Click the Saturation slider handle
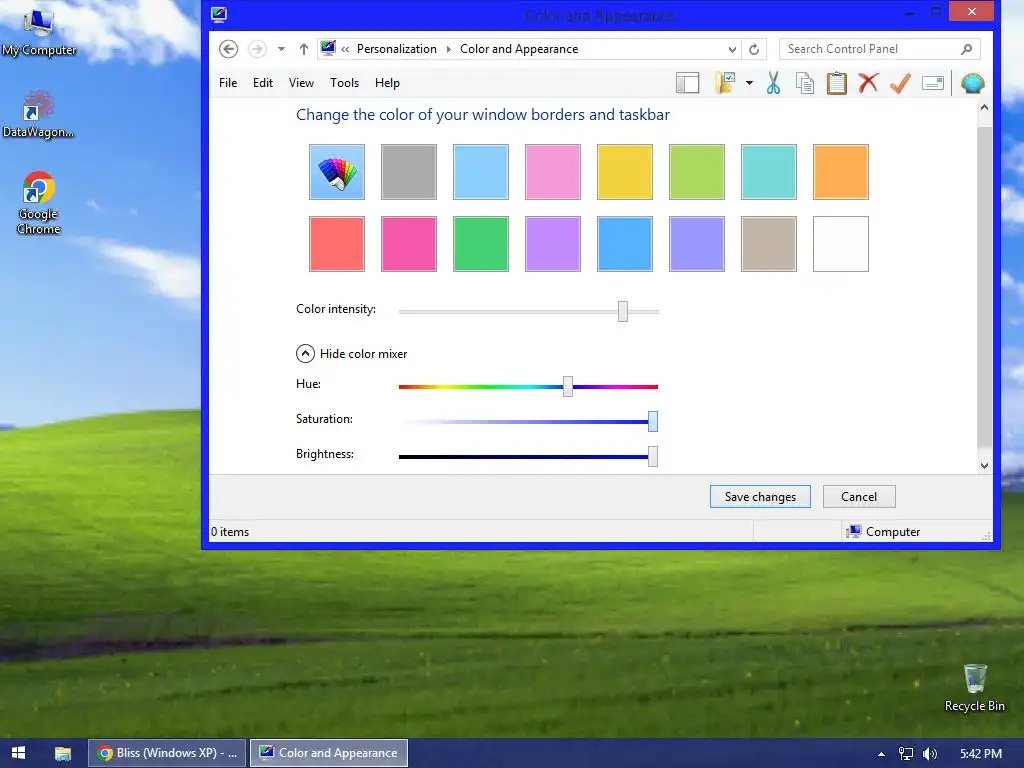 [x=652, y=421]
